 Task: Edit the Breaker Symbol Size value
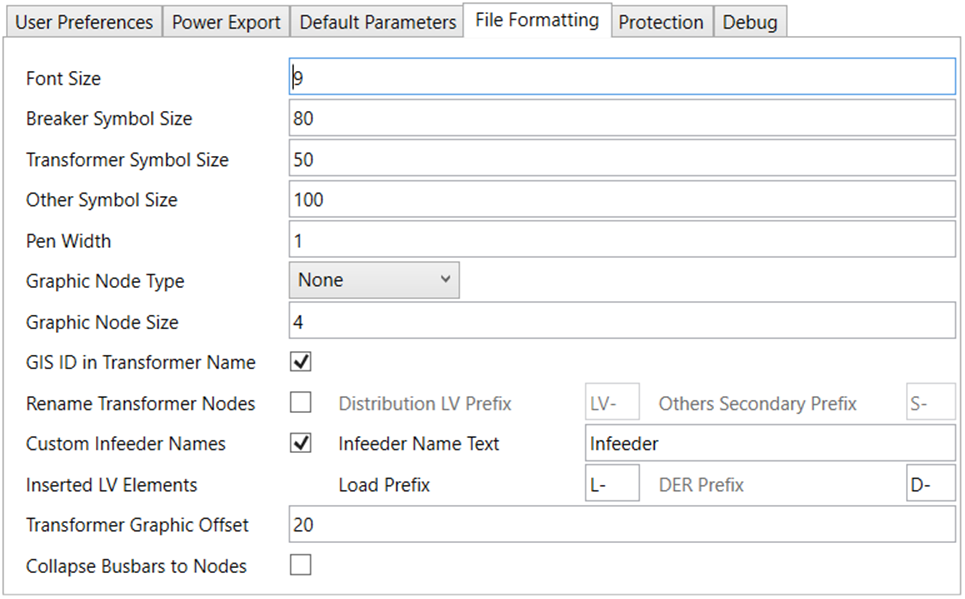click(620, 117)
